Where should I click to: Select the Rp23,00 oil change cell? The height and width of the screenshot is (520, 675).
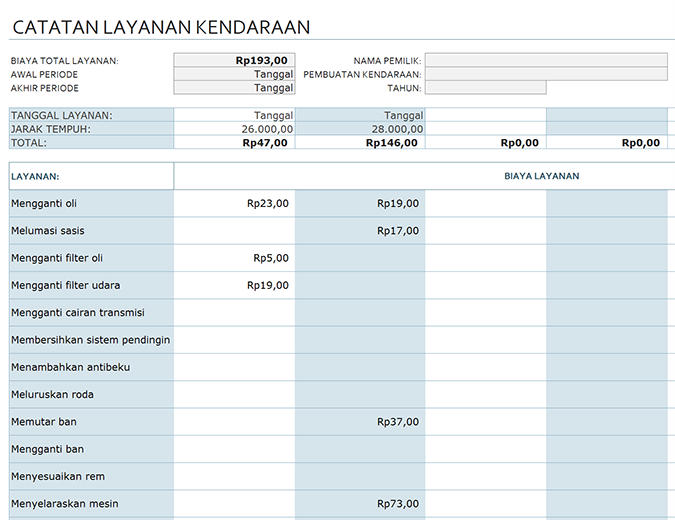click(x=235, y=203)
